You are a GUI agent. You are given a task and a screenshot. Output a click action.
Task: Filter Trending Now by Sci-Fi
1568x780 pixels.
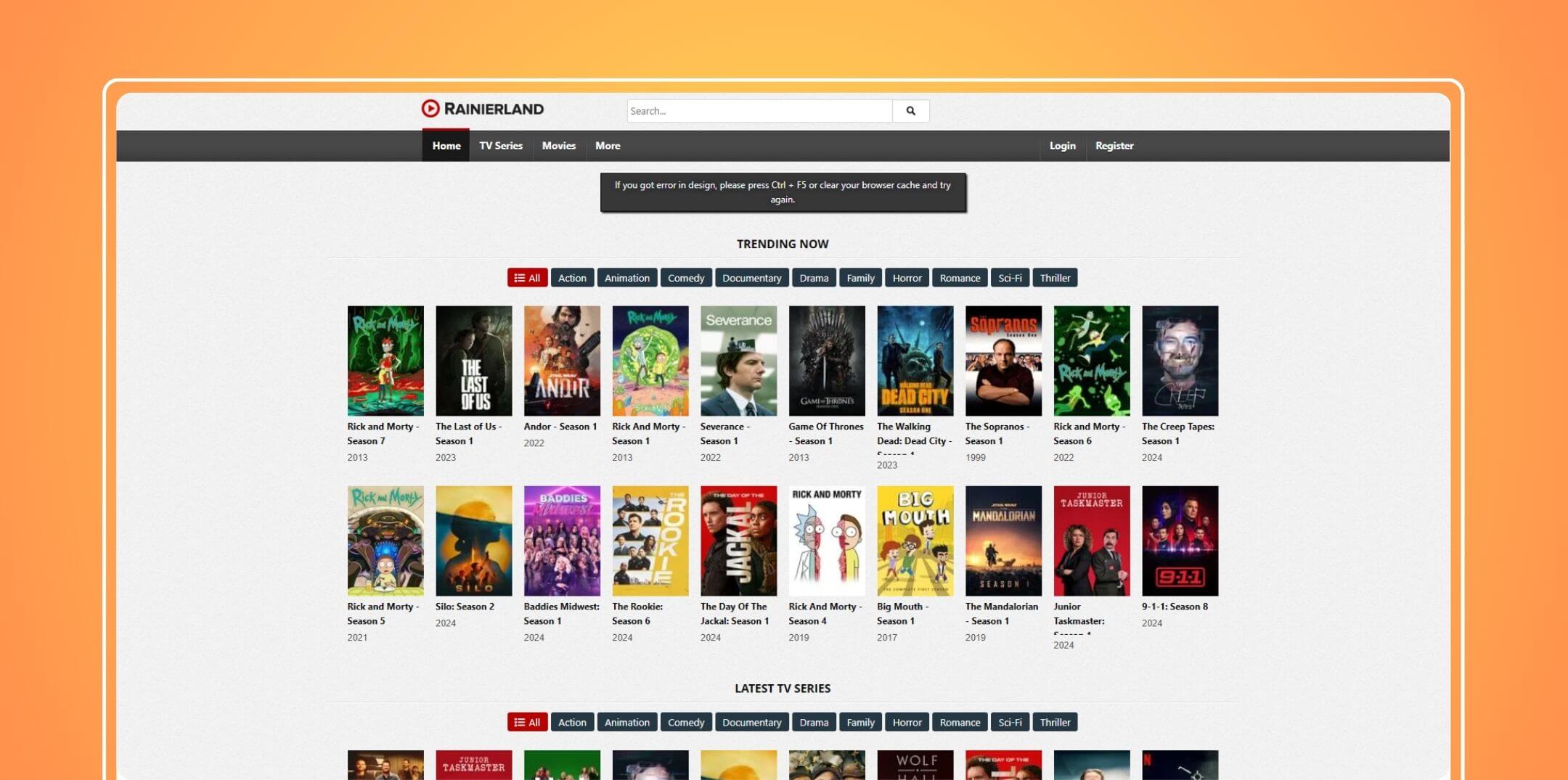point(1010,278)
